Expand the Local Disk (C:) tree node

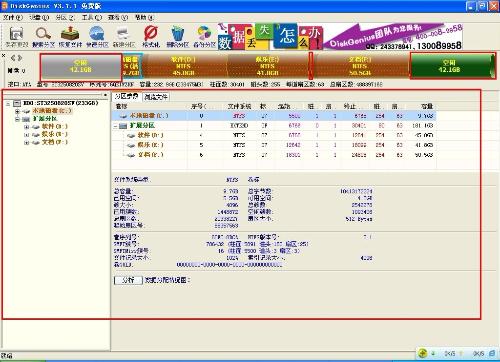pyautogui.click(x=17, y=111)
